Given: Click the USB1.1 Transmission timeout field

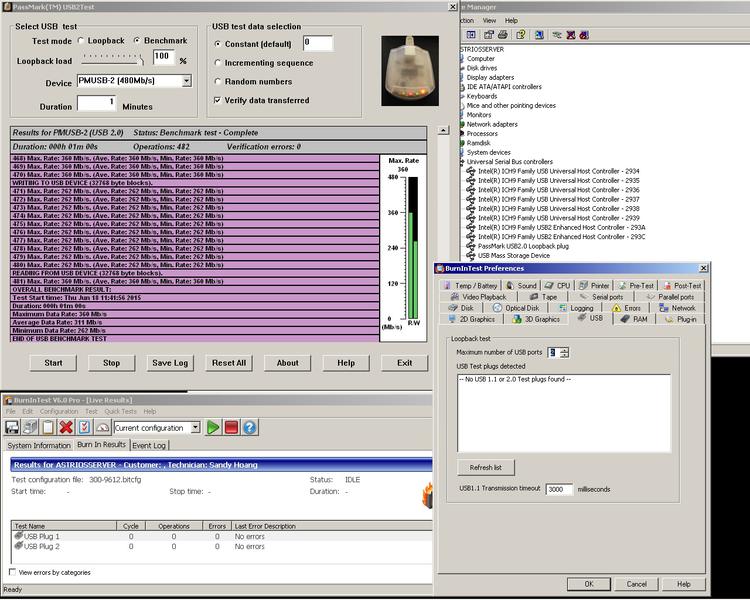Looking at the screenshot, I should [559, 489].
